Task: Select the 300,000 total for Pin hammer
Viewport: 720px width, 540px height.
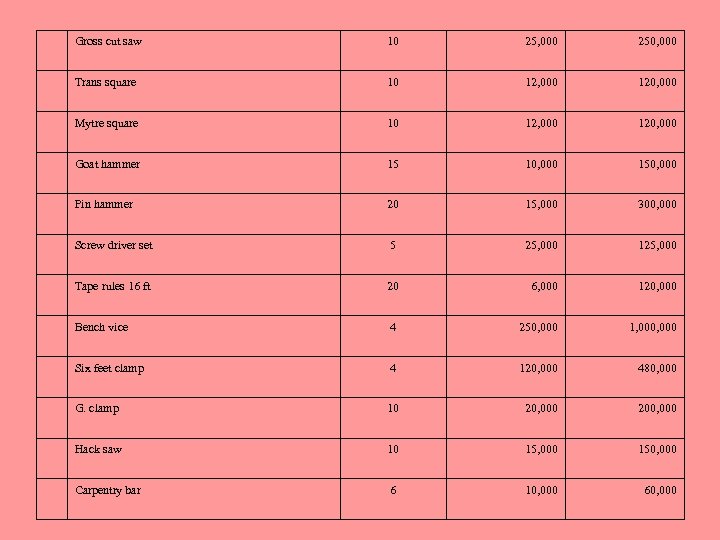Action: tap(658, 204)
